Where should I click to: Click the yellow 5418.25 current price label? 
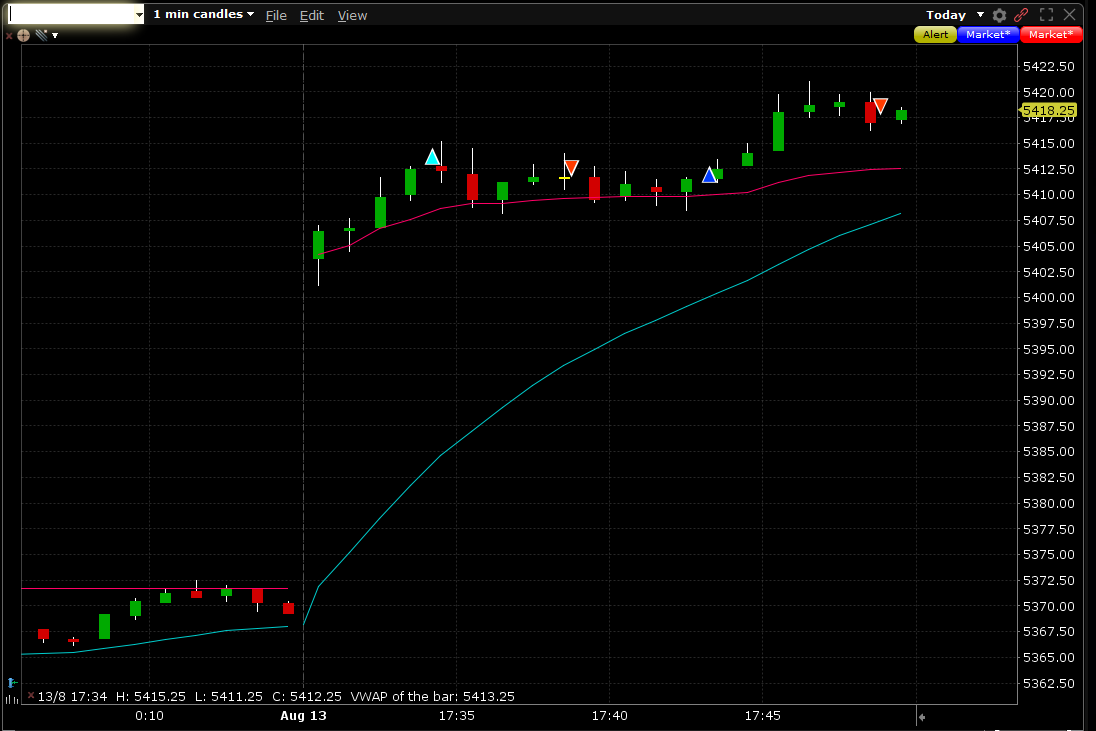[1048, 110]
